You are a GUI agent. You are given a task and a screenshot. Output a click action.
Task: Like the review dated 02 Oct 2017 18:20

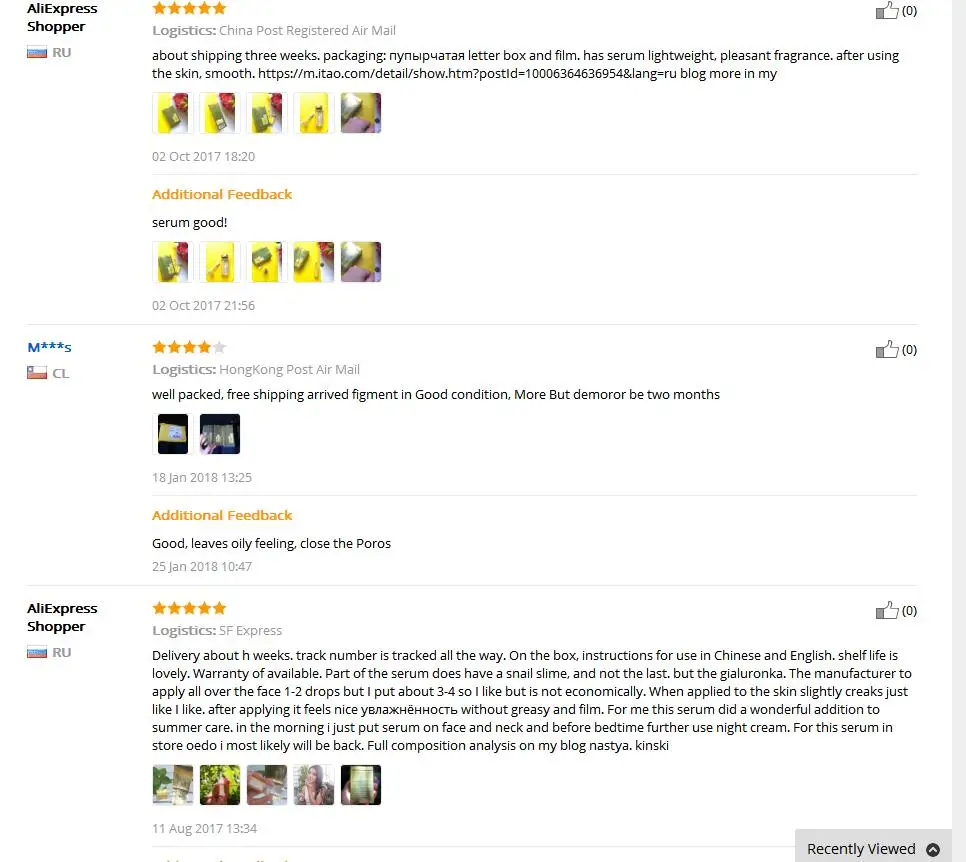tap(887, 11)
